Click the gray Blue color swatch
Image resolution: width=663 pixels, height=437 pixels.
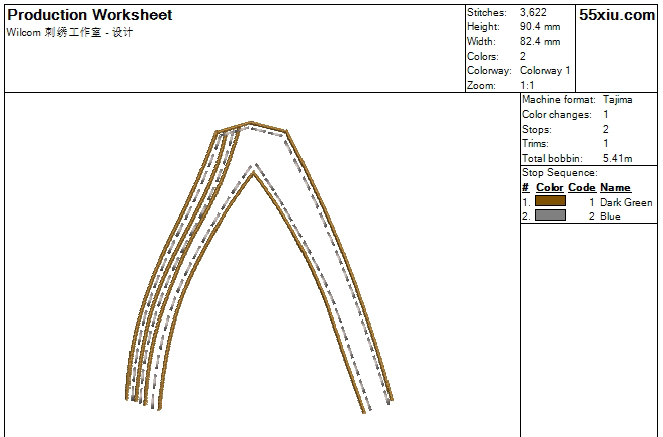[550, 215]
